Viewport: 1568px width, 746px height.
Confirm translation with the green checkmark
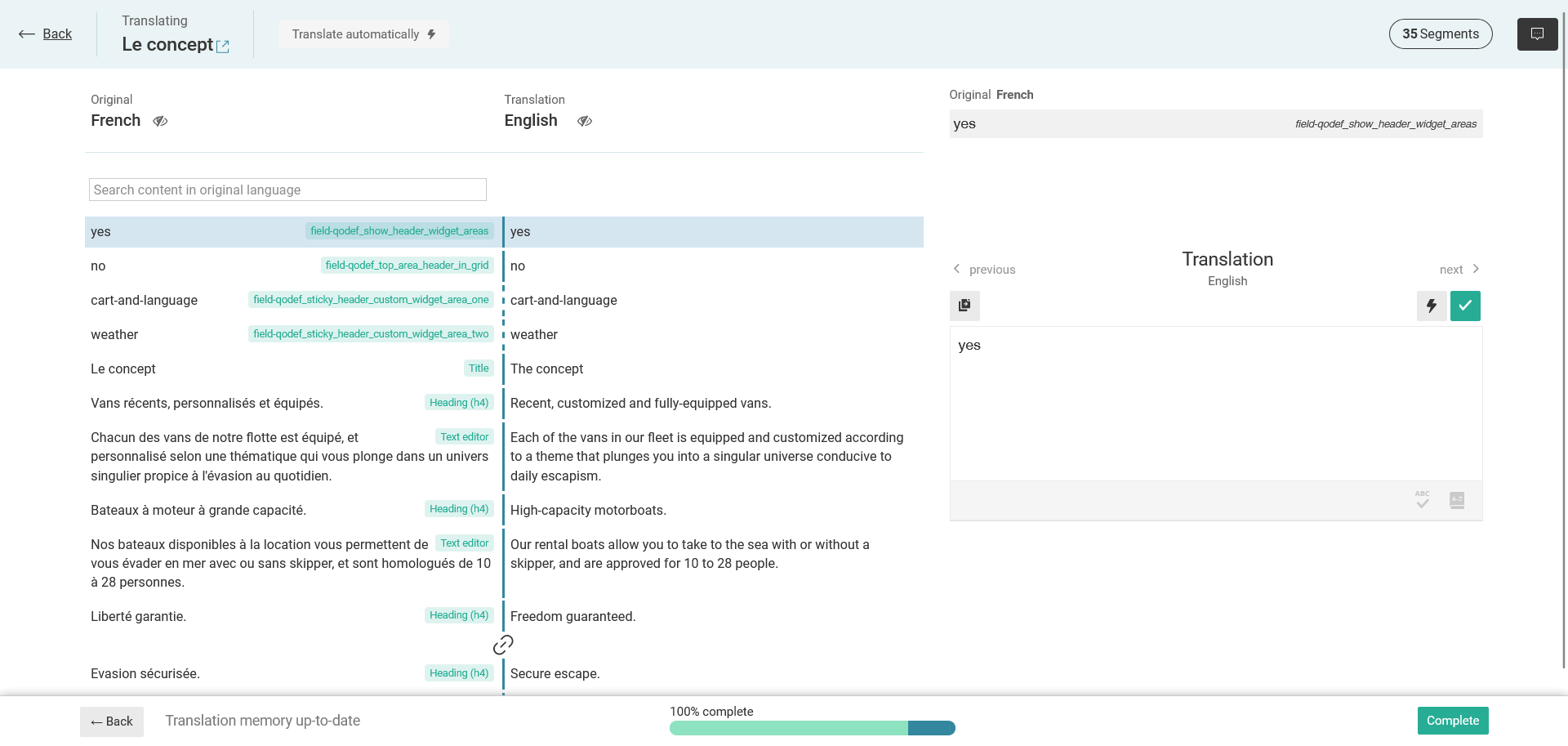pyautogui.click(x=1465, y=306)
